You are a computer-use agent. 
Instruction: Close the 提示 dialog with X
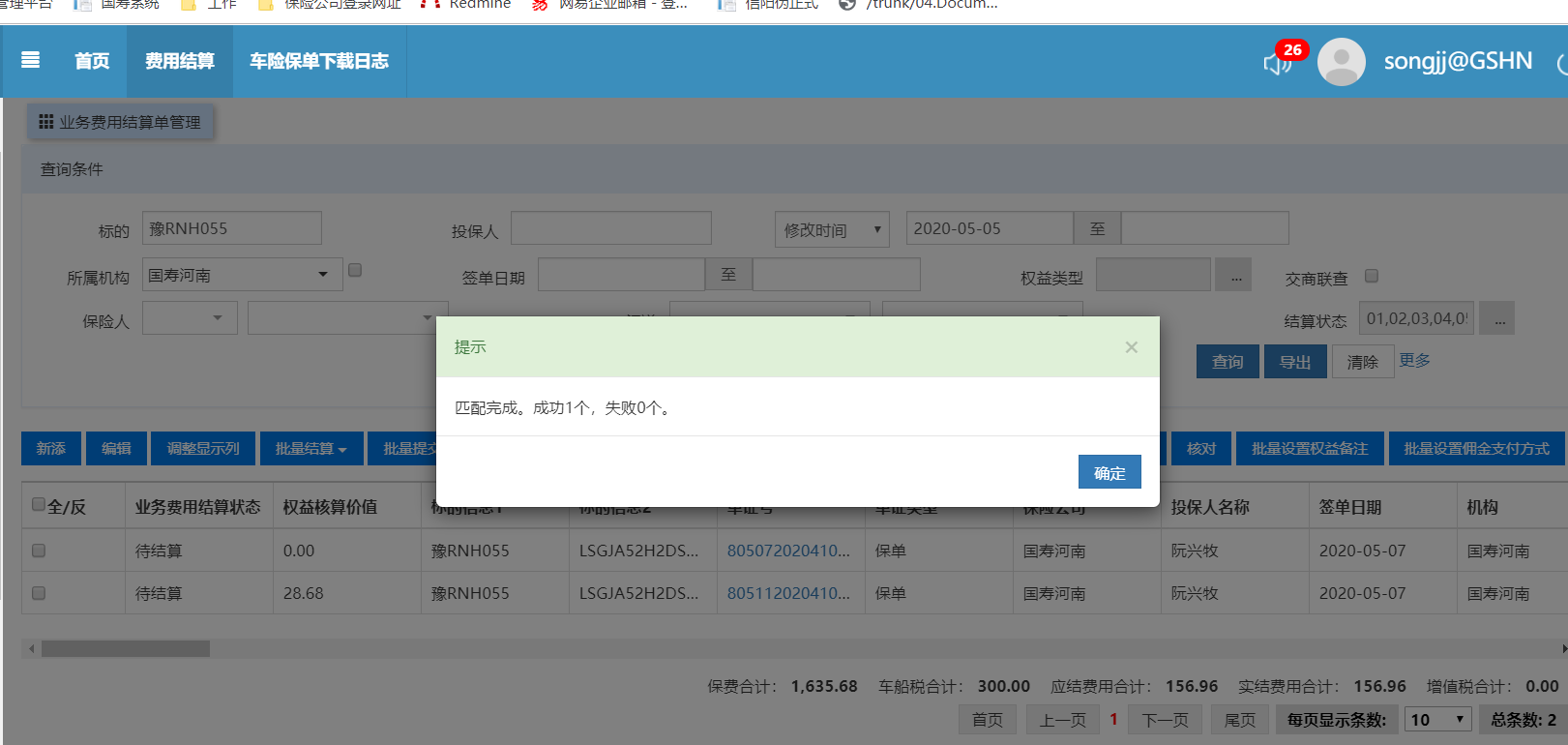tap(1131, 347)
